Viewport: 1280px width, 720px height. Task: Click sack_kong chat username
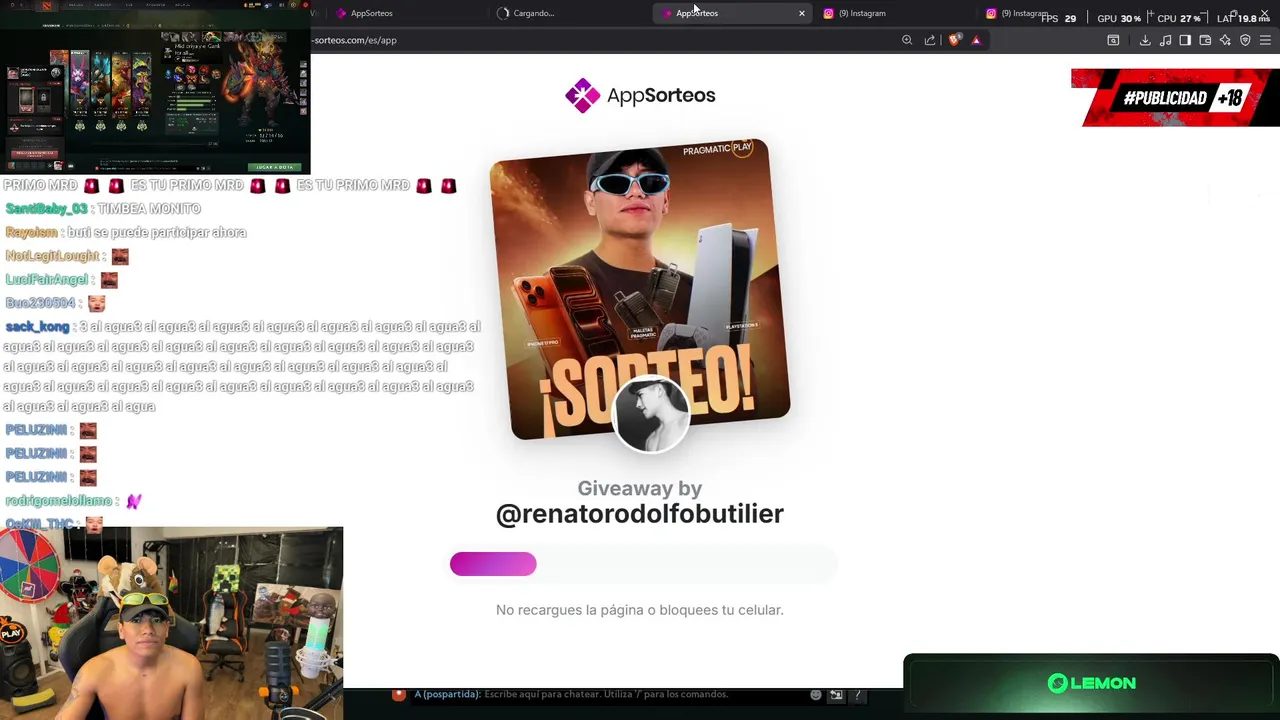(x=37, y=327)
